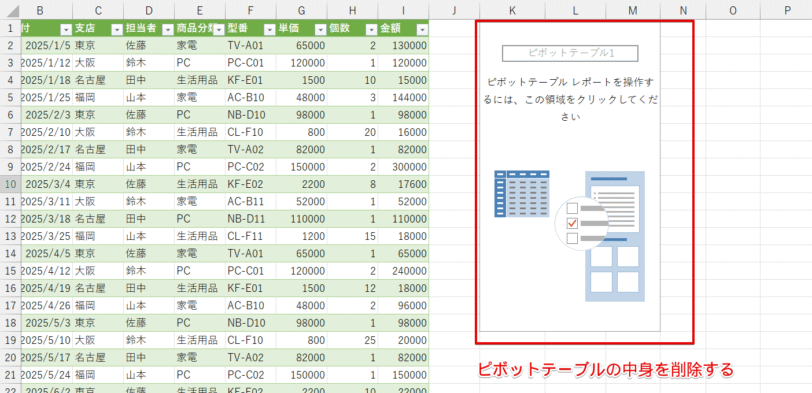
Task: Click the 単価 header cell
Action: [301, 28]
